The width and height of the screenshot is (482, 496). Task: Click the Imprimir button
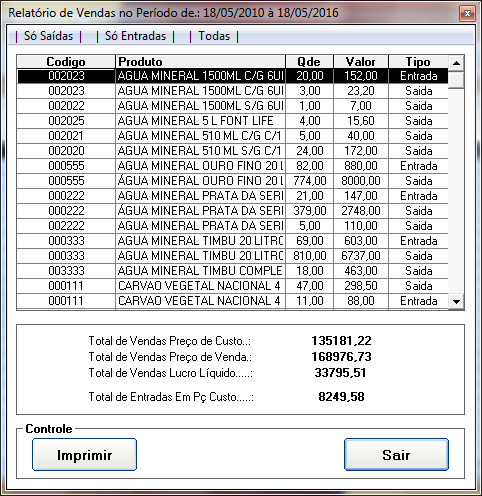point(84,455)
